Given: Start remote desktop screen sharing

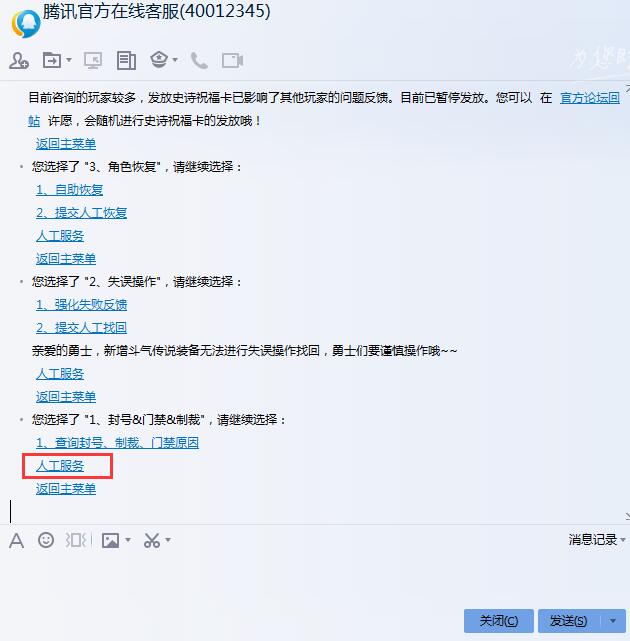Looking at the screenshot, I should pos(93,61).
